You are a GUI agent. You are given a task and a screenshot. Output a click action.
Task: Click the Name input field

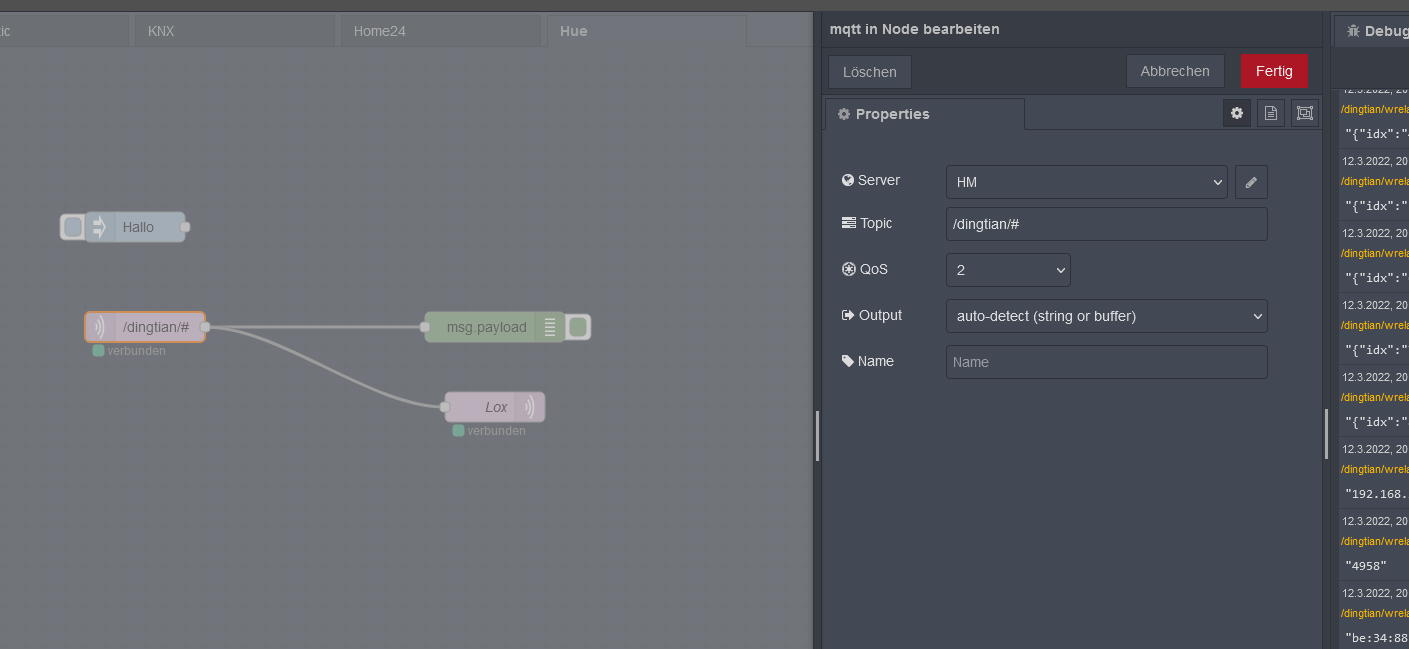[x=1106, y=362]
